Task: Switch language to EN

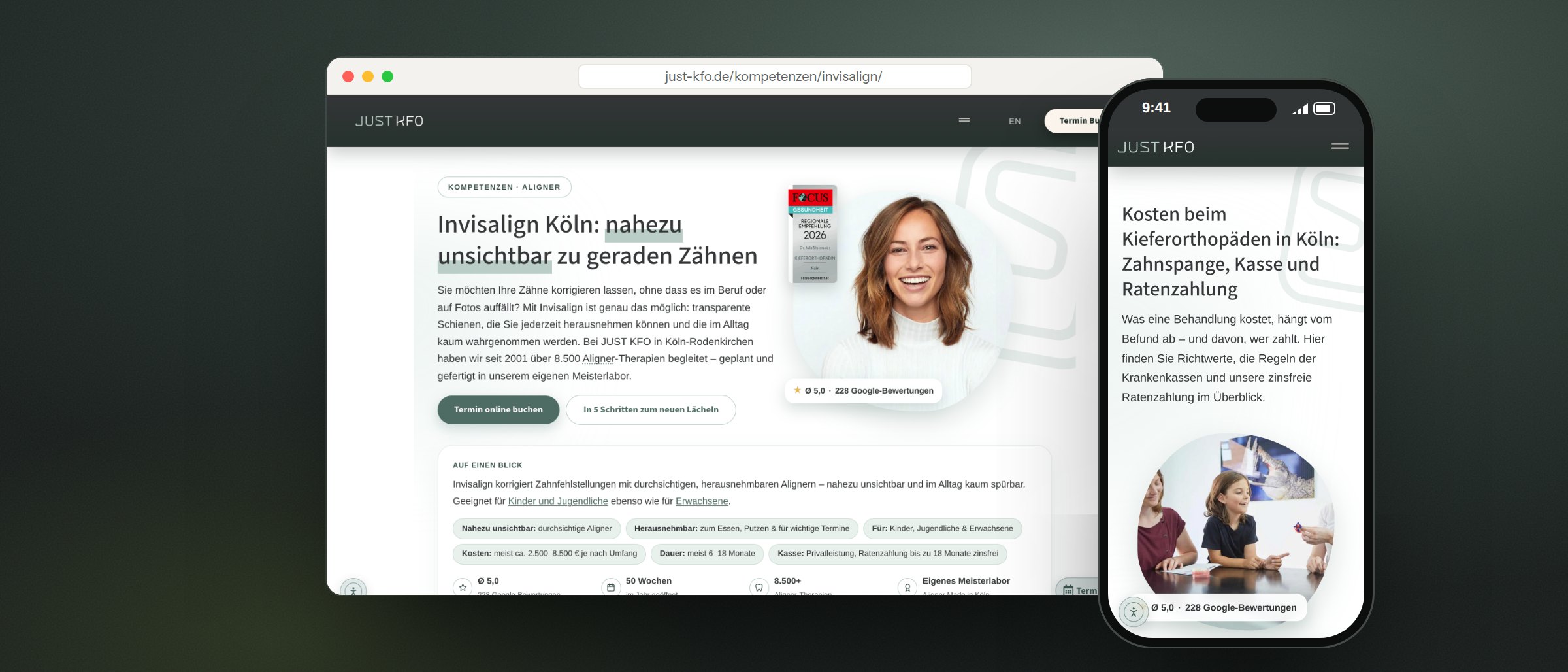Action: click(x=1015, y=121)
